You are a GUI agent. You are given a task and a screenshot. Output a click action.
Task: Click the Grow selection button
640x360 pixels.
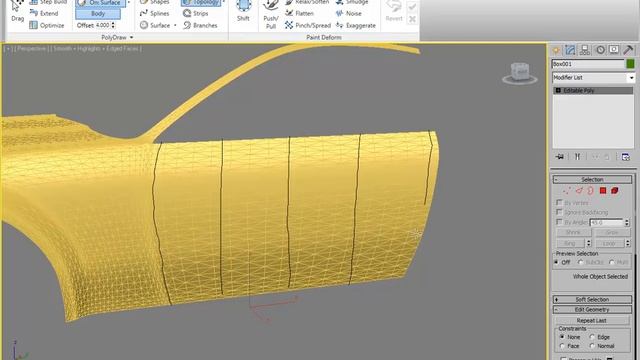[x=612, y=232]
